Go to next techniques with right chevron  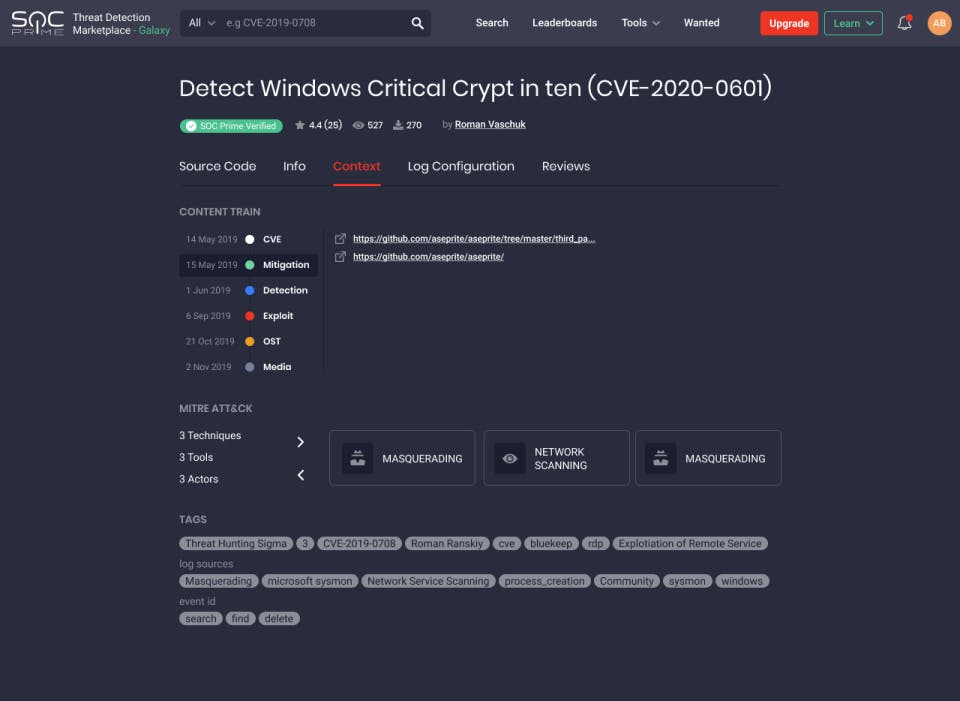pos(301,442)
